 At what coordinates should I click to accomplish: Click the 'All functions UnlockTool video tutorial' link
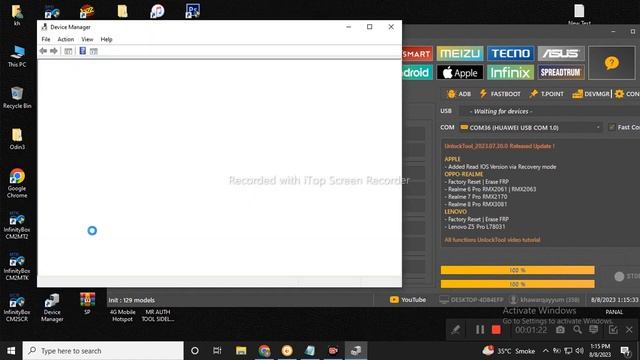tap(492, 240)
